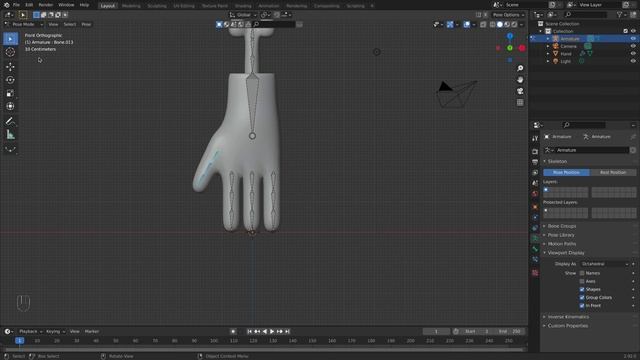The image size is (640, 360).
Task: Uncheck the In Front checkbox
Action: pos(582,306)
